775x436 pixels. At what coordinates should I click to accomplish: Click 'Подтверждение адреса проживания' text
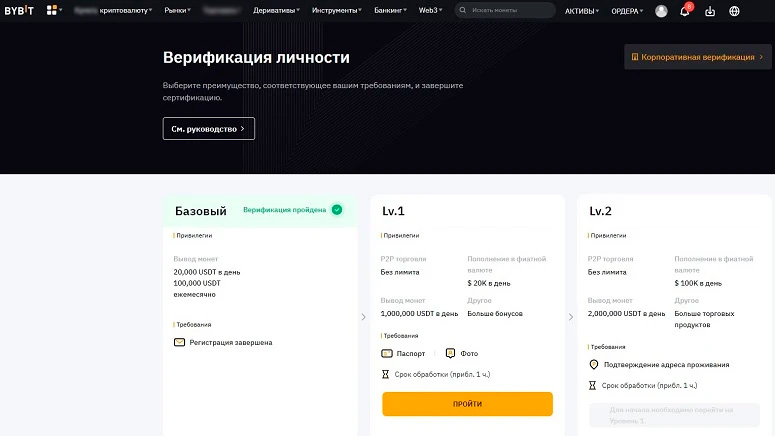pyautogui.click(x=666, y=364)
